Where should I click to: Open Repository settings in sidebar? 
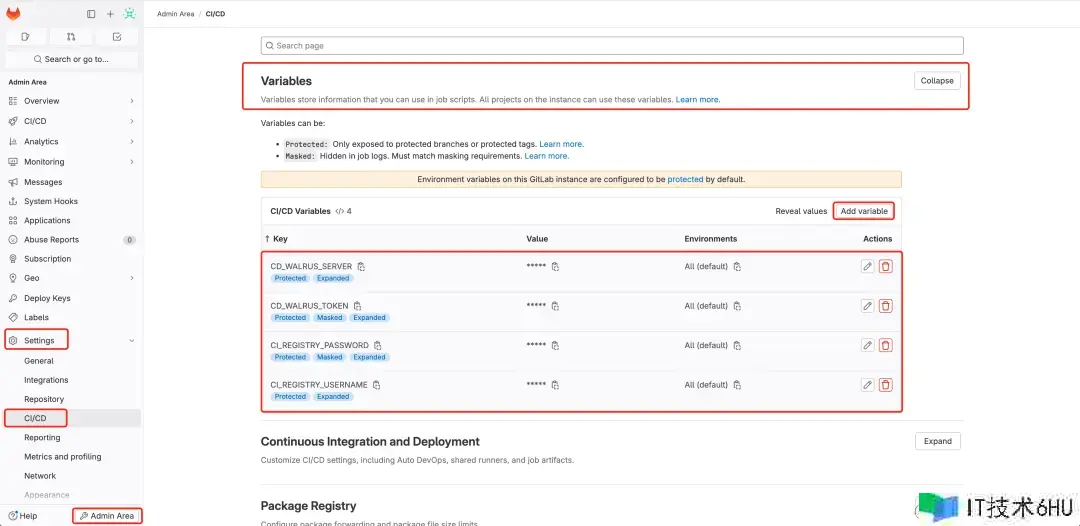[44, 399]
